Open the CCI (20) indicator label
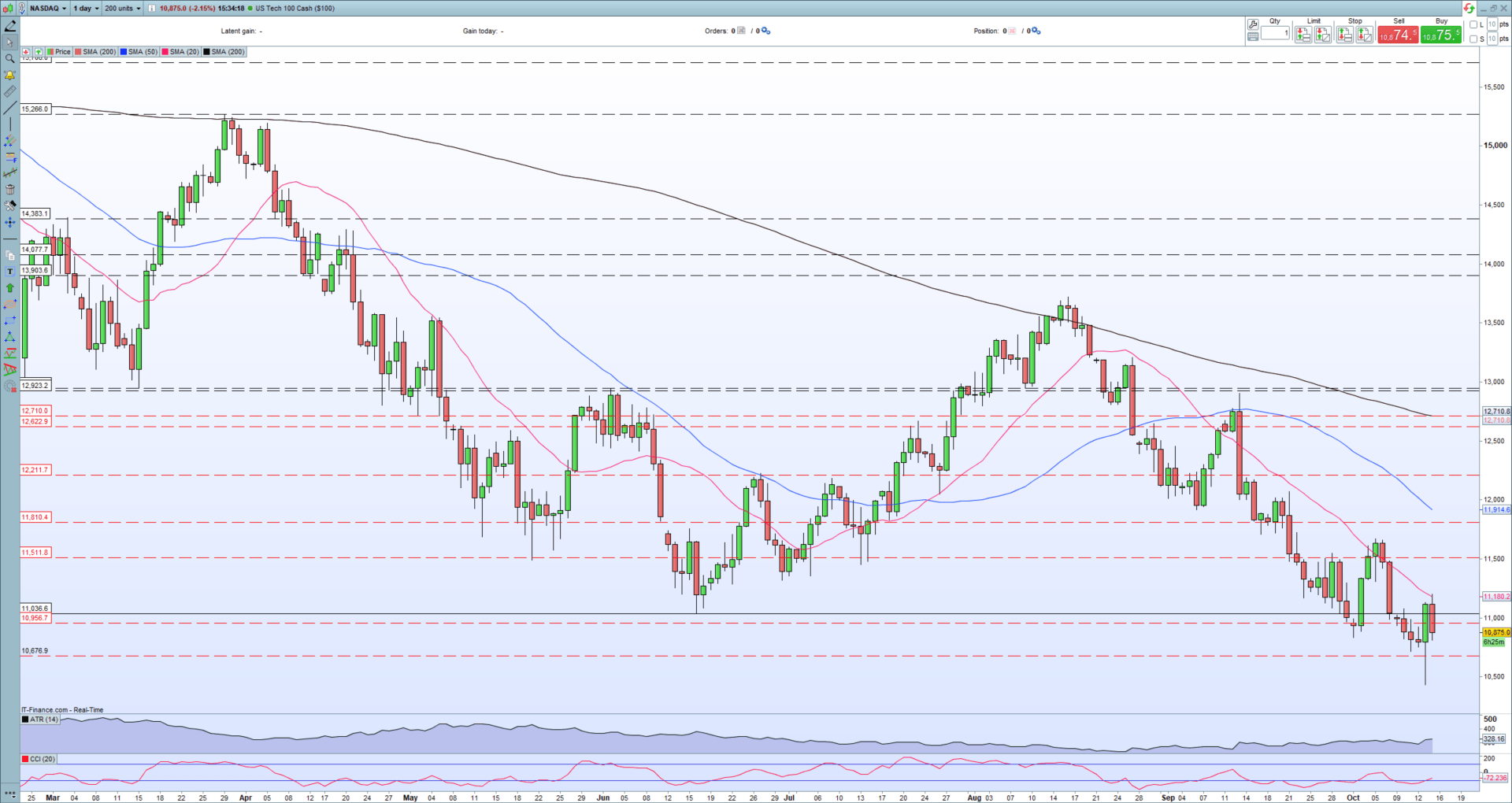1512x803 pixels. tap(39, 759)
